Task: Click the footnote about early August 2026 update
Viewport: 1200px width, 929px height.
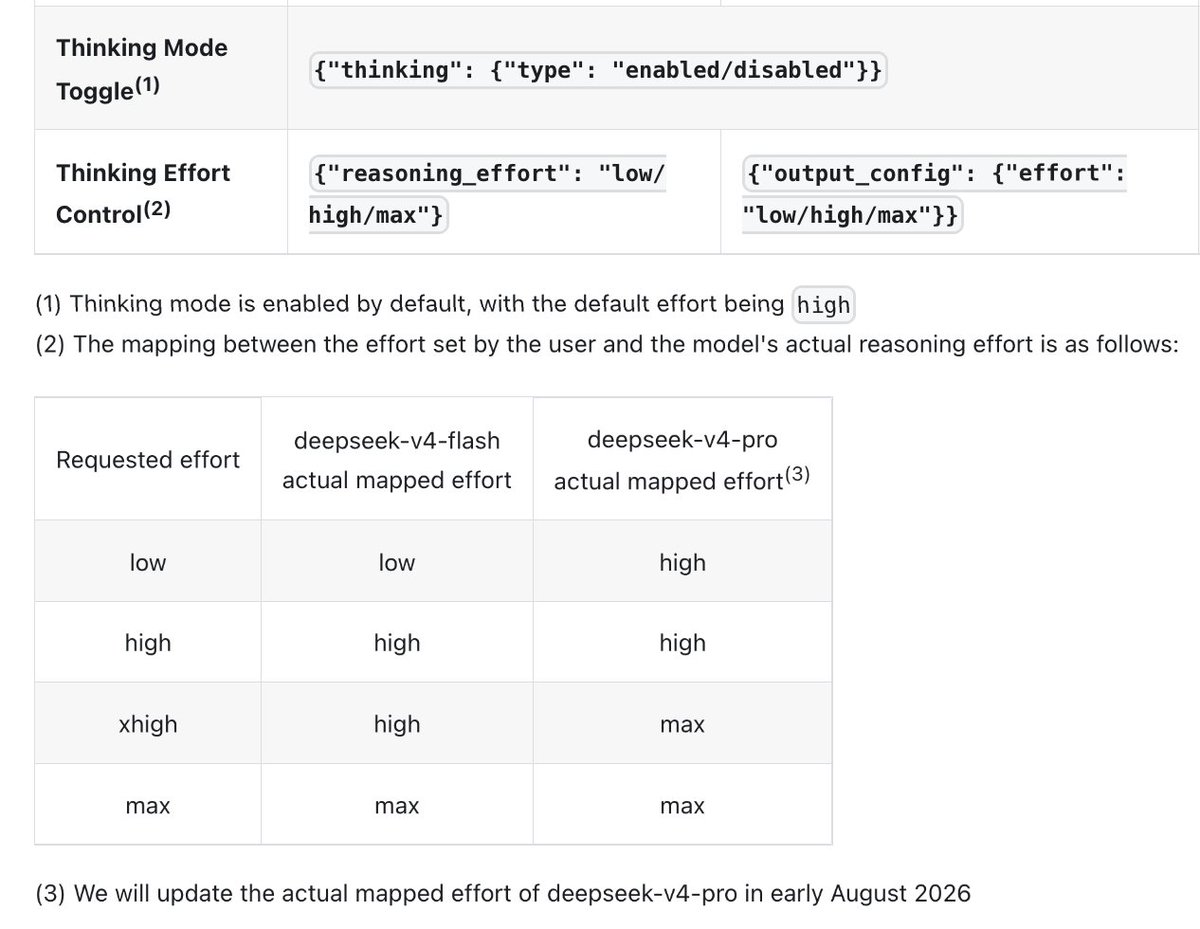Action: click(503, 893)
